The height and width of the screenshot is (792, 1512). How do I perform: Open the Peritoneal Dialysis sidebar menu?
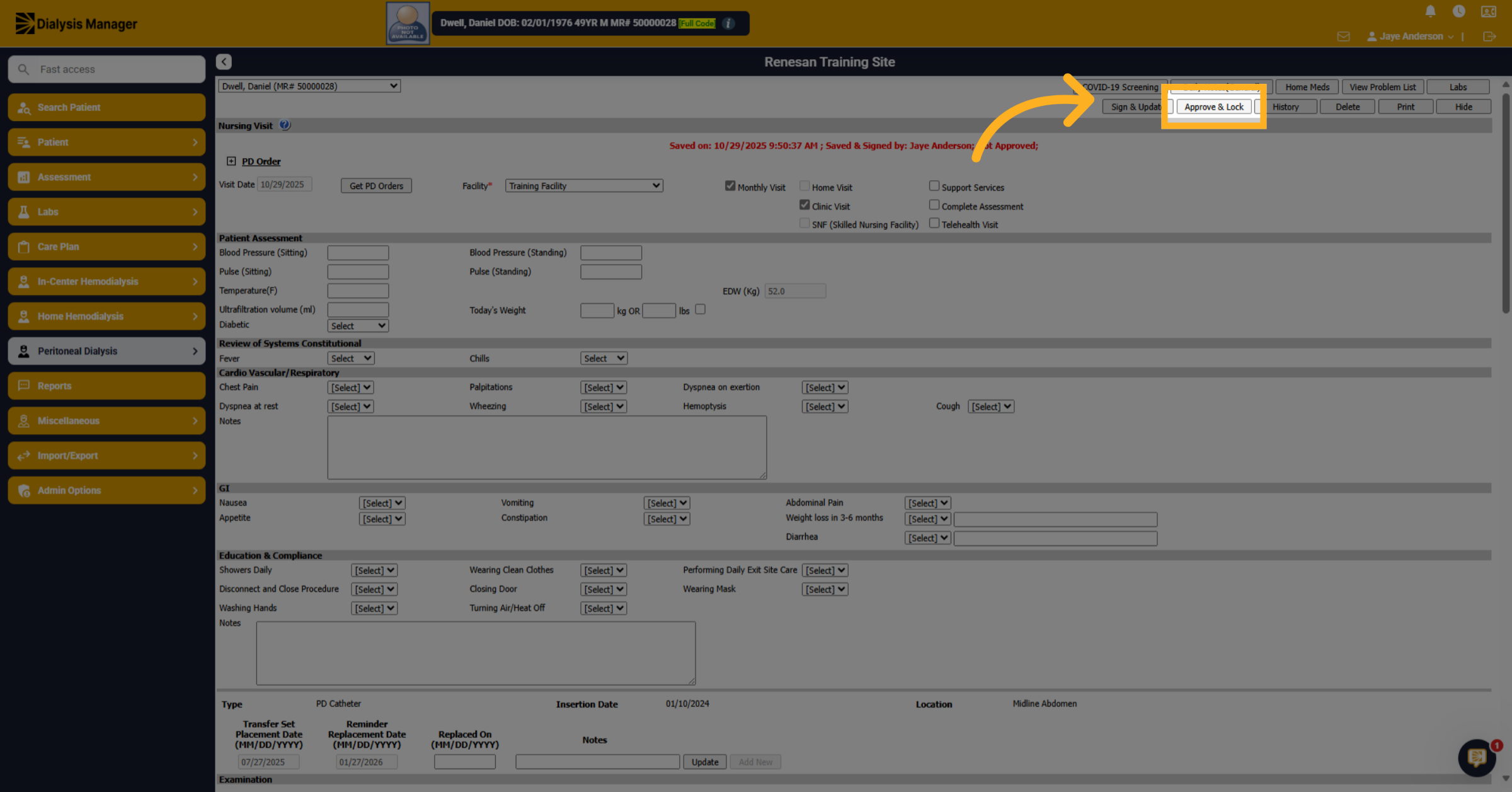pos(106,351)
